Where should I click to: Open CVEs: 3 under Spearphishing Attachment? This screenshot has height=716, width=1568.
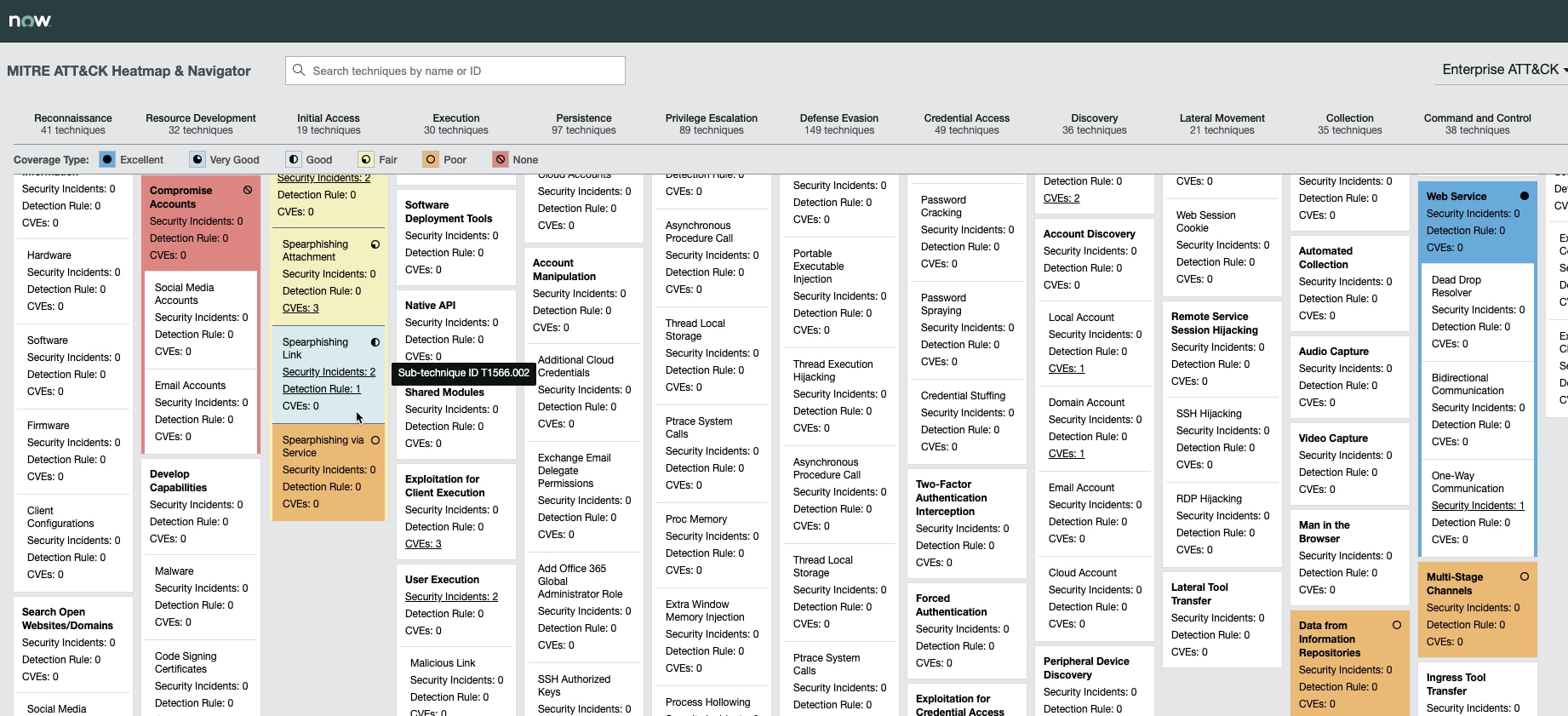coord(300,308)
